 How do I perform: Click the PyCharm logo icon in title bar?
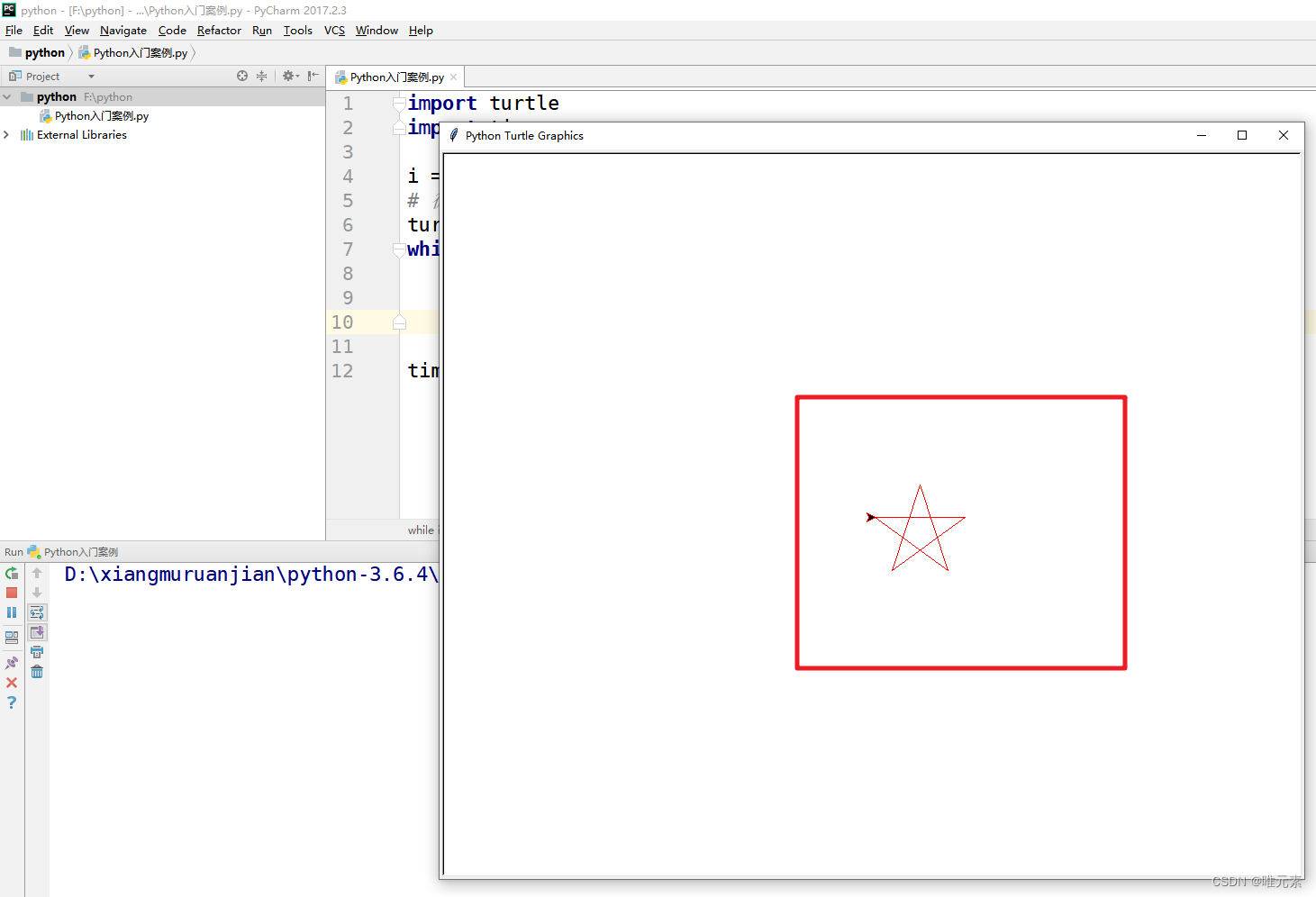pos(9,10)
